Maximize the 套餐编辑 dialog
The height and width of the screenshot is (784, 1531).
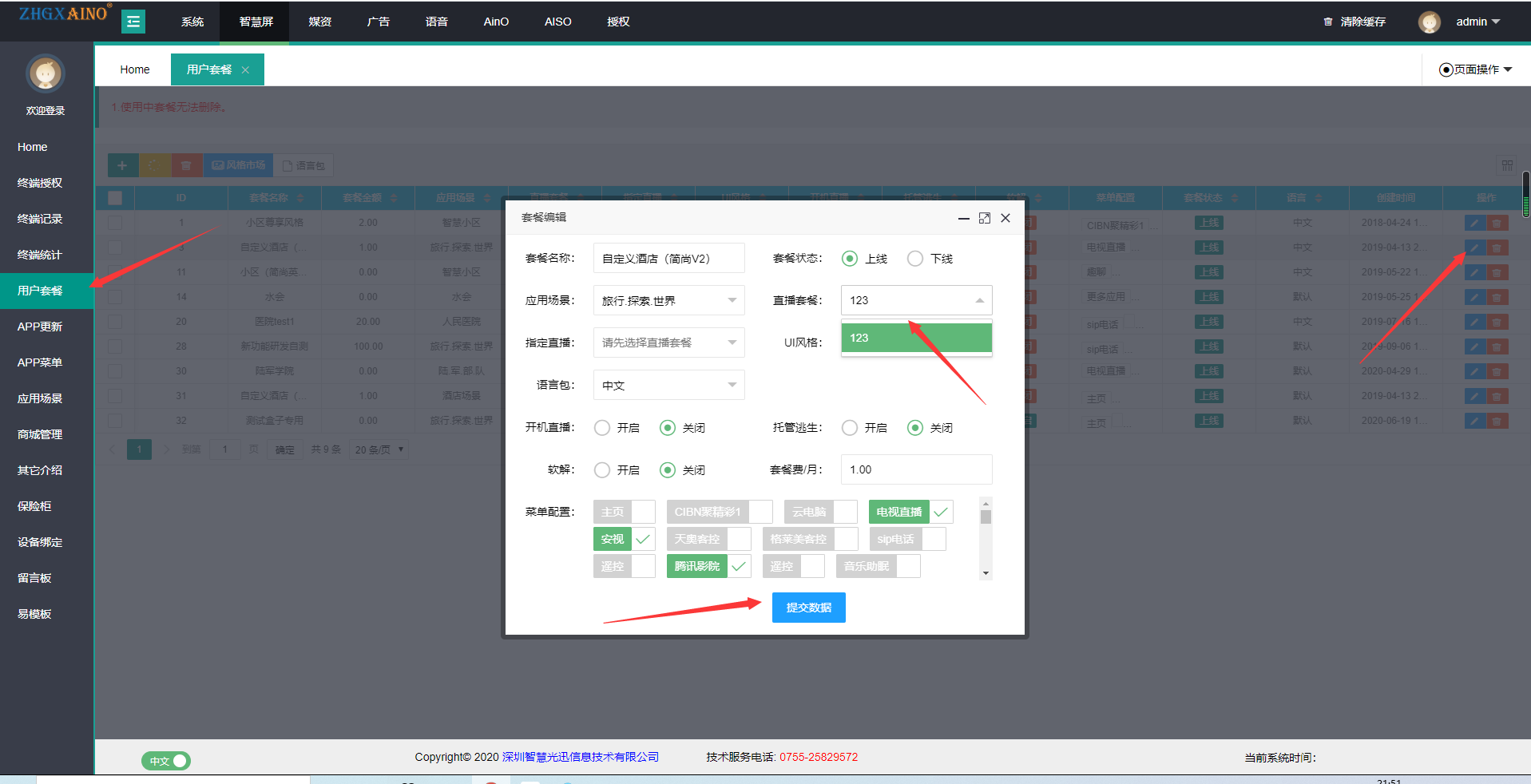click(x=984, y=218)
